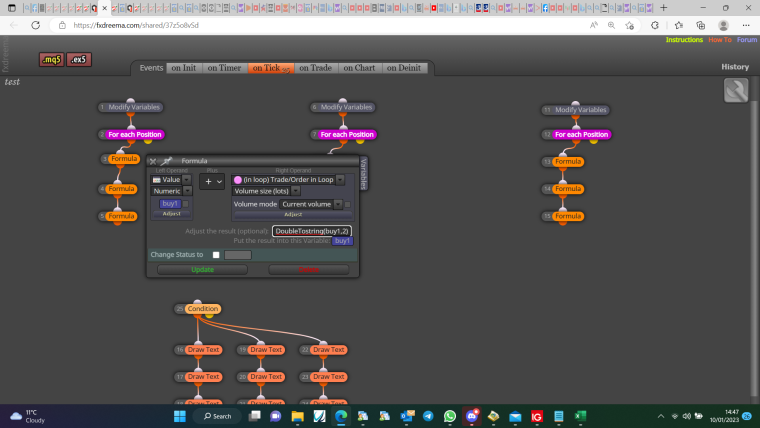
Task: Open the browser favorites list icon
Action: 679,25
